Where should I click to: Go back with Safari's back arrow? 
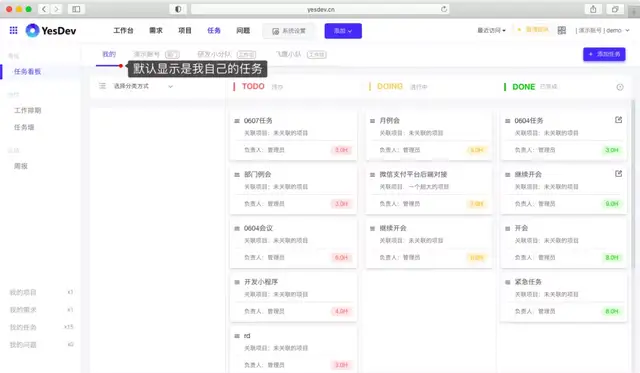[44, 9]
